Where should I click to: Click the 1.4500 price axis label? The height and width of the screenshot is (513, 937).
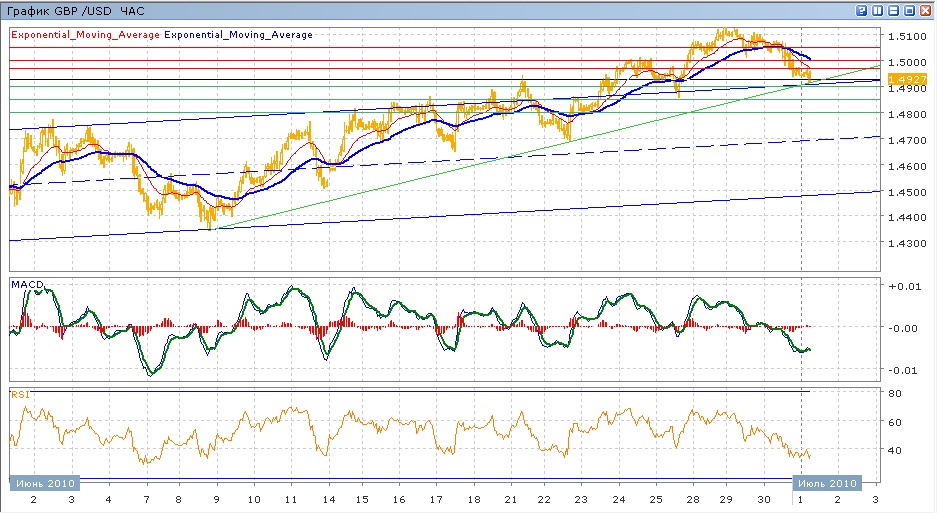[907, 192]
